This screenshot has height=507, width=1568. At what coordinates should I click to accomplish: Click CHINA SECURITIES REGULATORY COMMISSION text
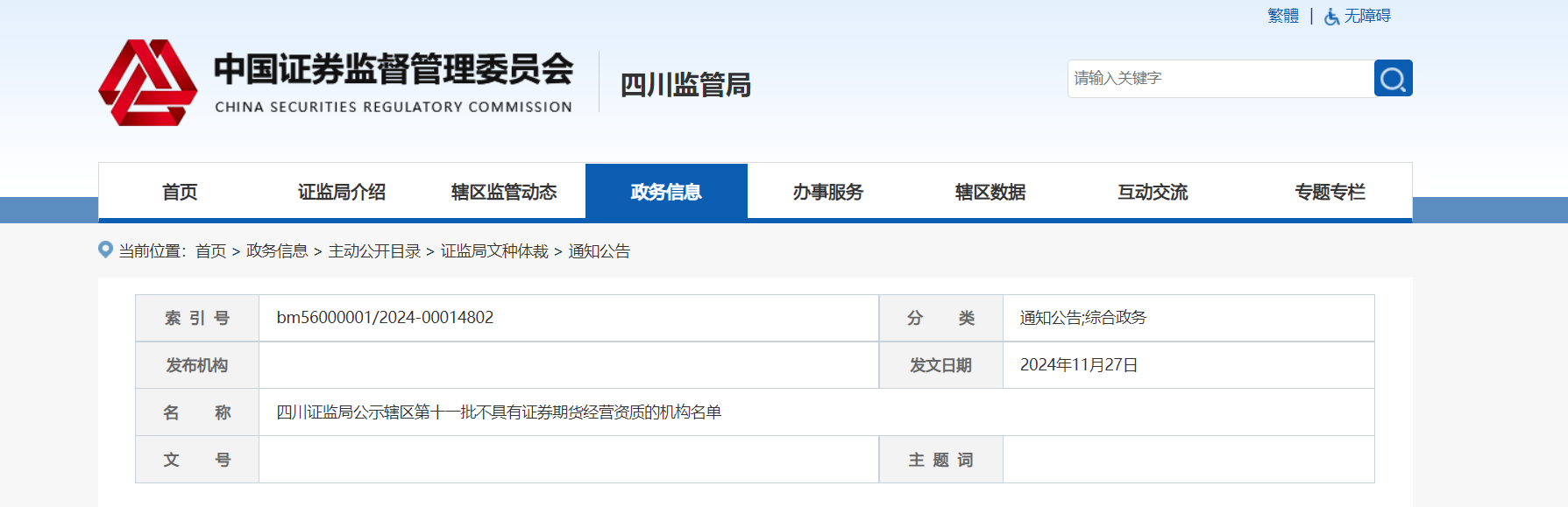tap(394, 107)
